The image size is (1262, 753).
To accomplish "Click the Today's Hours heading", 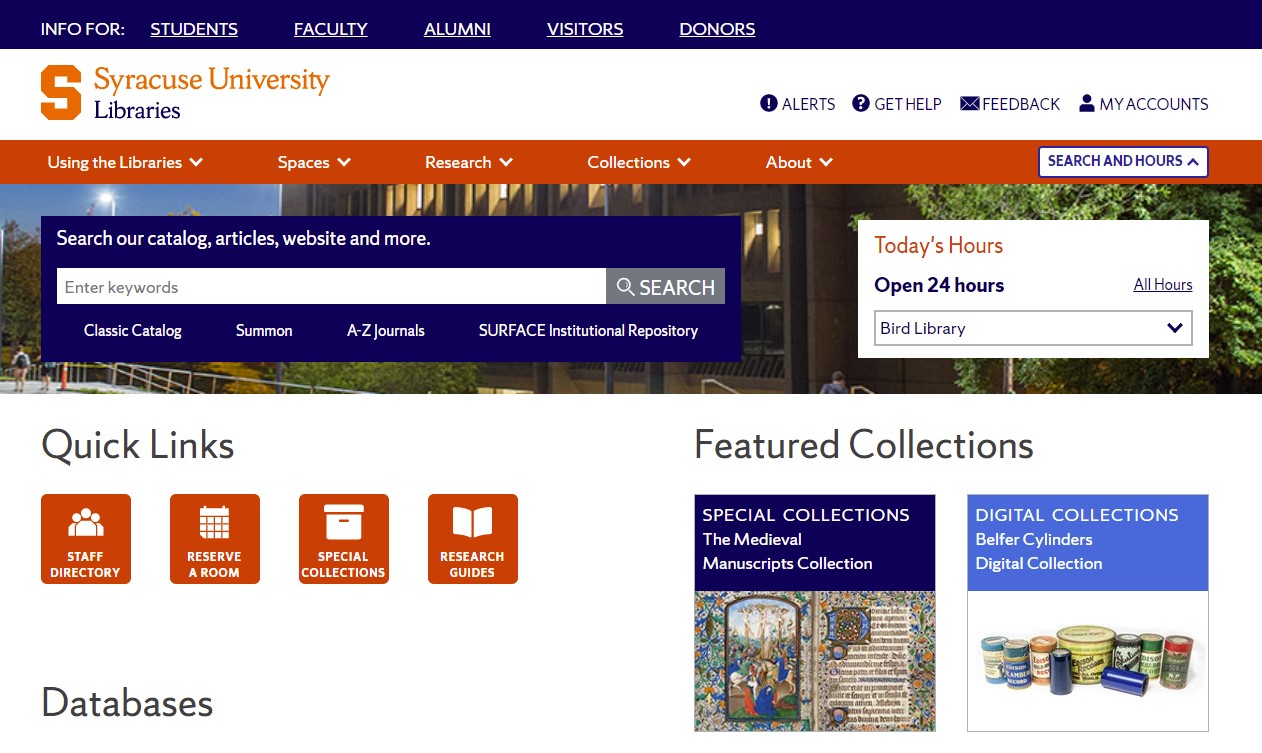I will [938, 245].
